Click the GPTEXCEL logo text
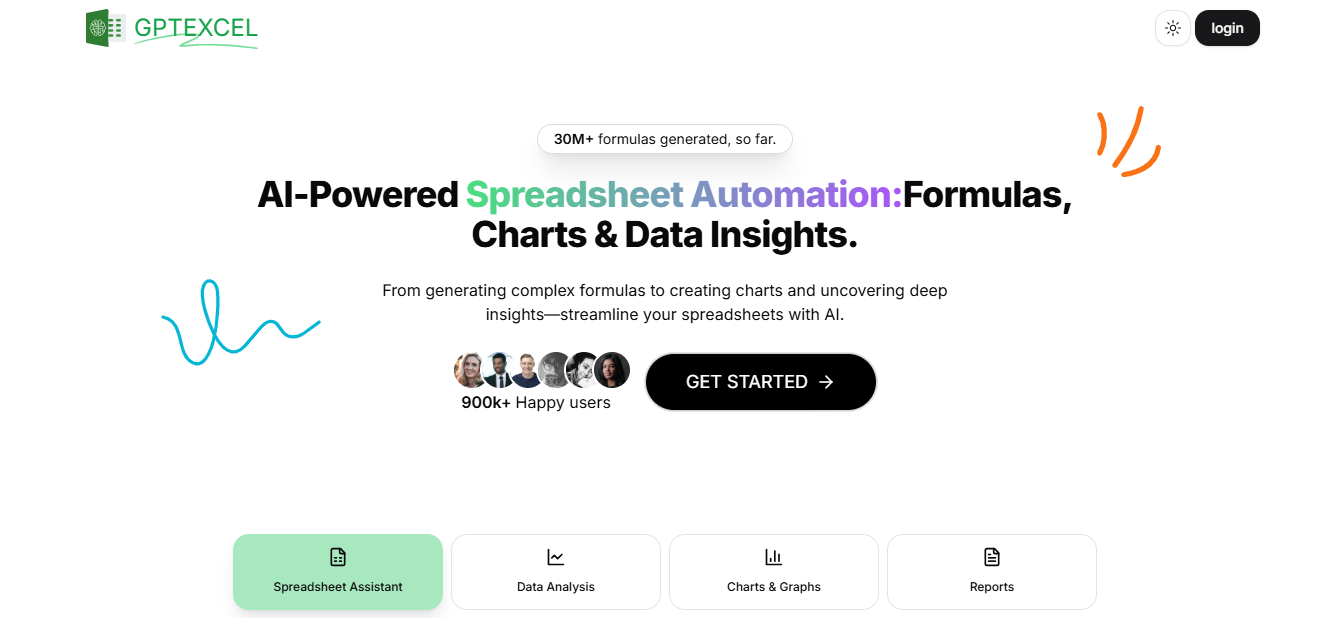 click(196, 29)
